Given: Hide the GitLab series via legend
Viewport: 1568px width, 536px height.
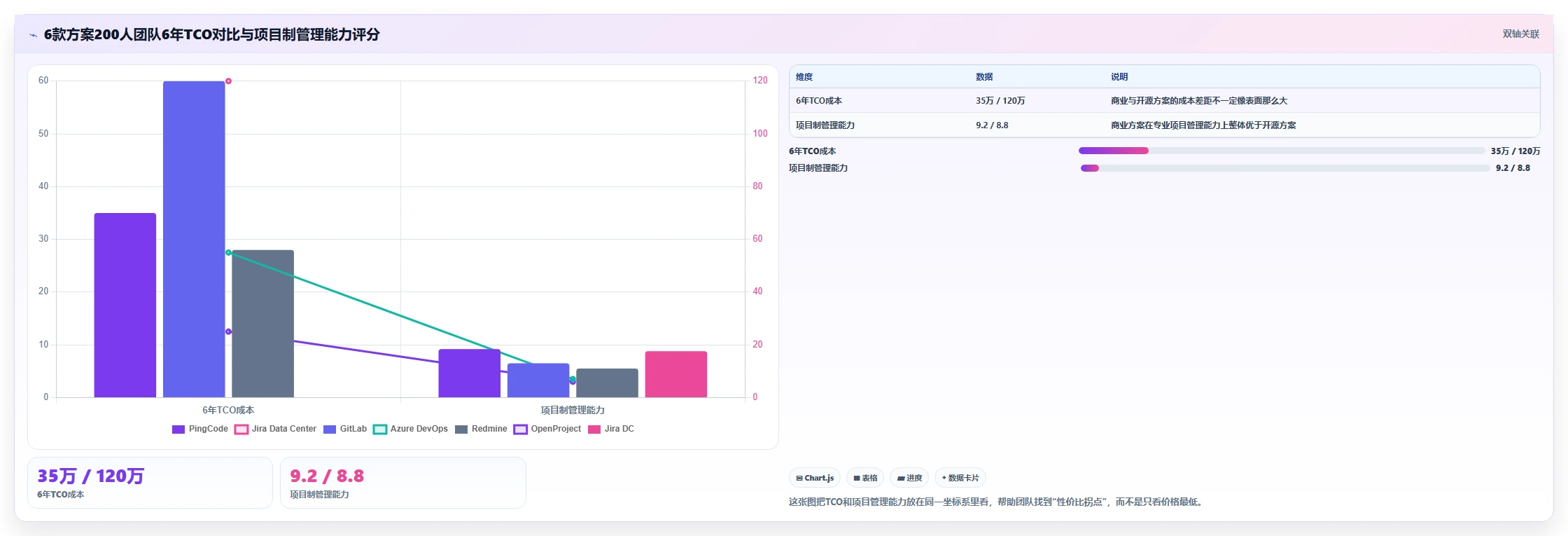Looking at the screenshot, I should point(345,429).
